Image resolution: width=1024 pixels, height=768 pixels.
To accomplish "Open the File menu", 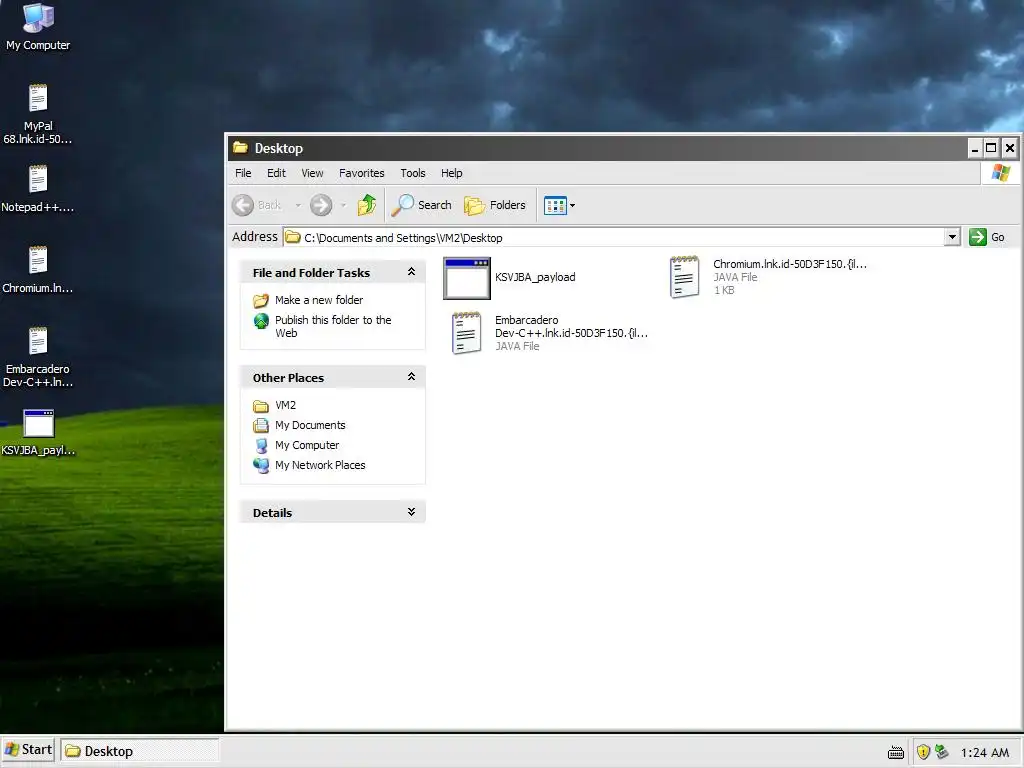I will click(x=243, y=173).
